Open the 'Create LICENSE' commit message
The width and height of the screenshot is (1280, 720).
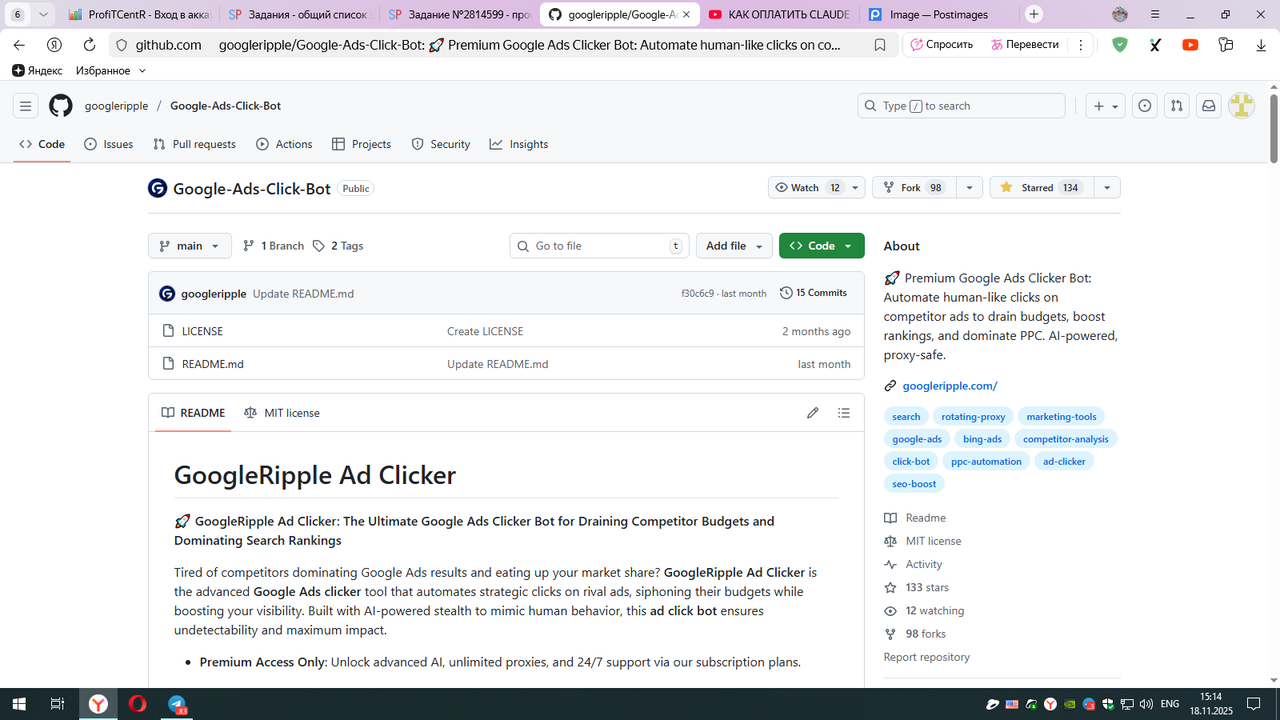coord(485,331)
